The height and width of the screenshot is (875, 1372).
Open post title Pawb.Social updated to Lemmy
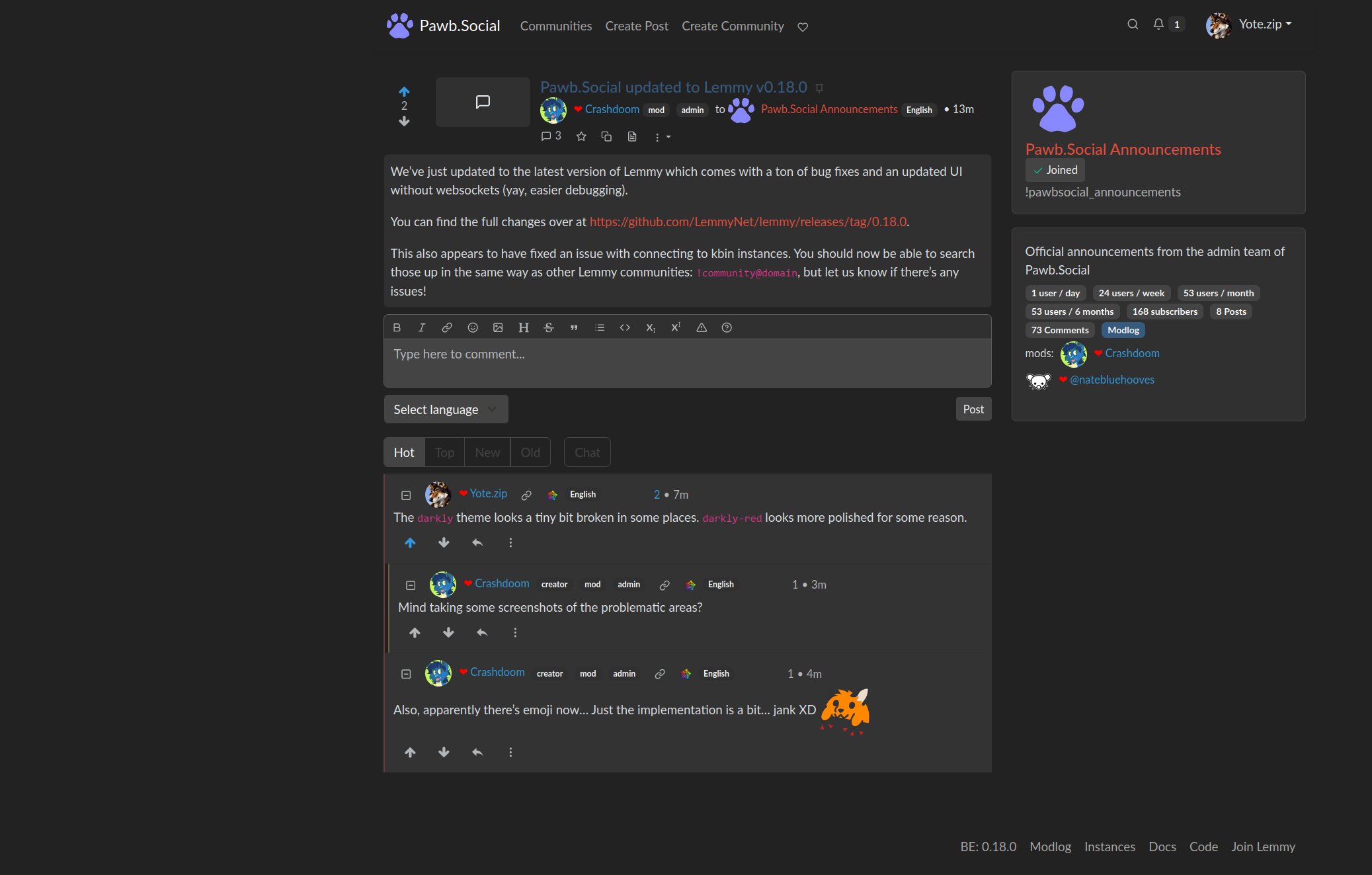(674, 87)
